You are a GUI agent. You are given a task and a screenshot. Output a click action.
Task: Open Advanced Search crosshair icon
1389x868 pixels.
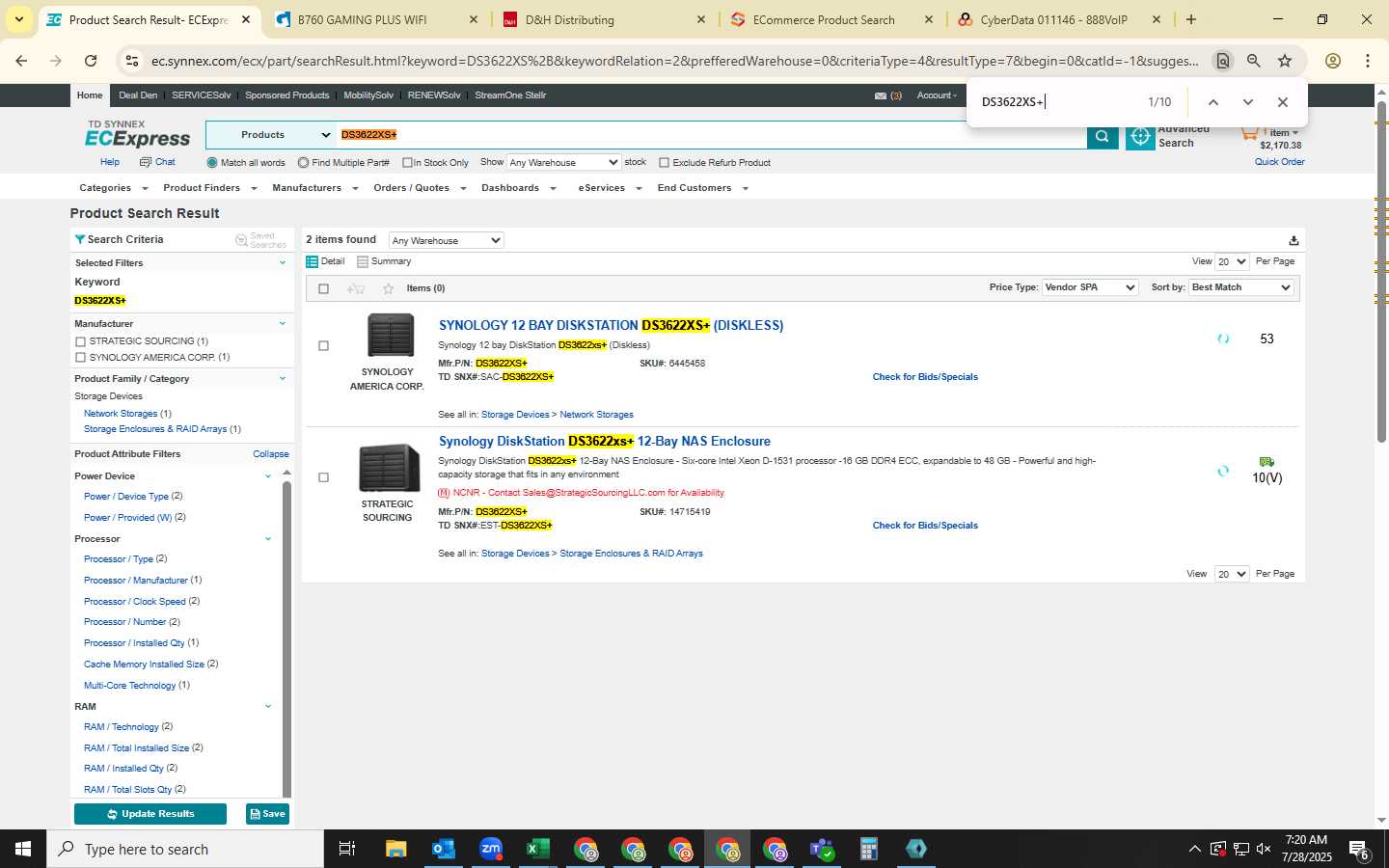[x=1140, y=137]
